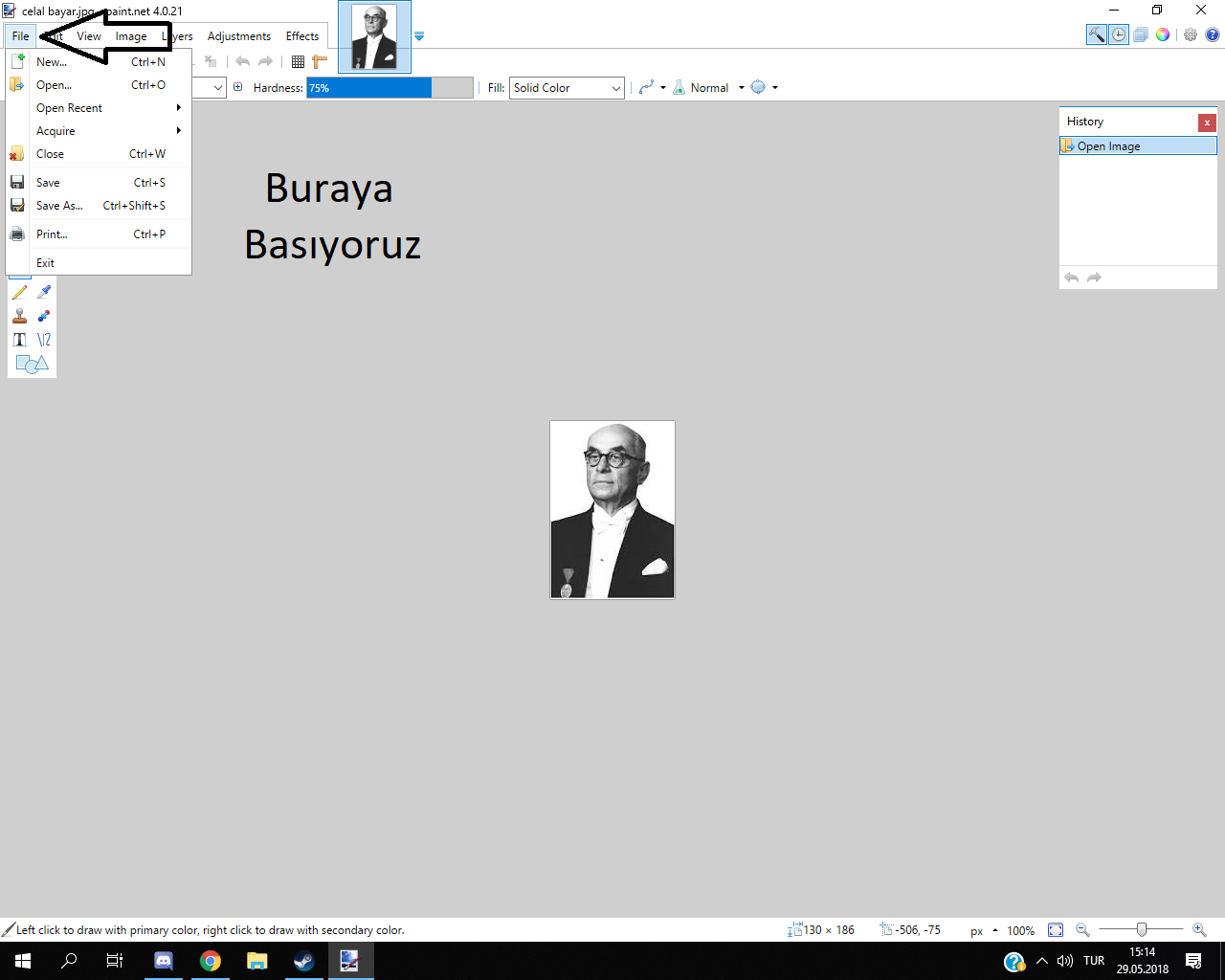
Task: Open the blue Help question mark icon
Action: coord(1213,34)
